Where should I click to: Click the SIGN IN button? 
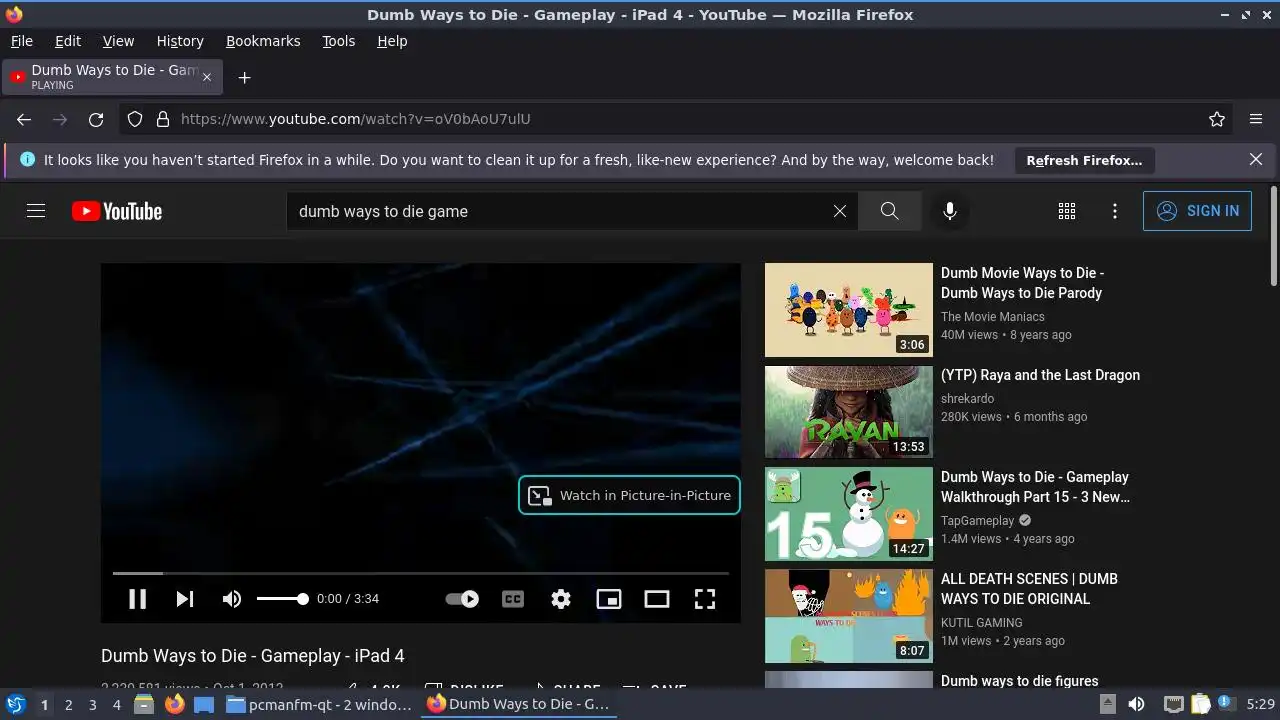pos(1197,211)
